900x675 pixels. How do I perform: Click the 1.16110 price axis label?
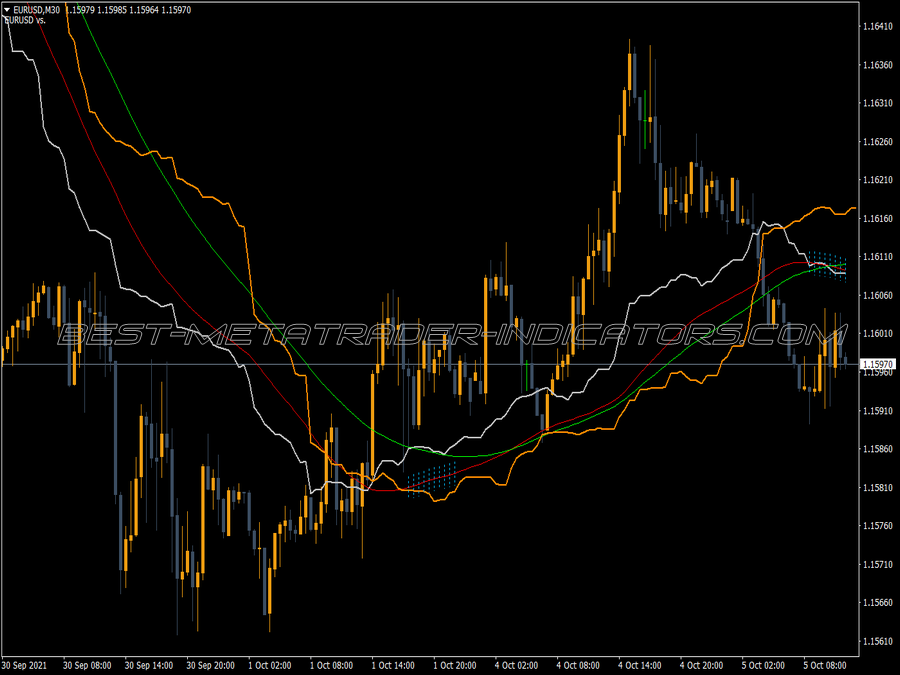pos(878,257)
